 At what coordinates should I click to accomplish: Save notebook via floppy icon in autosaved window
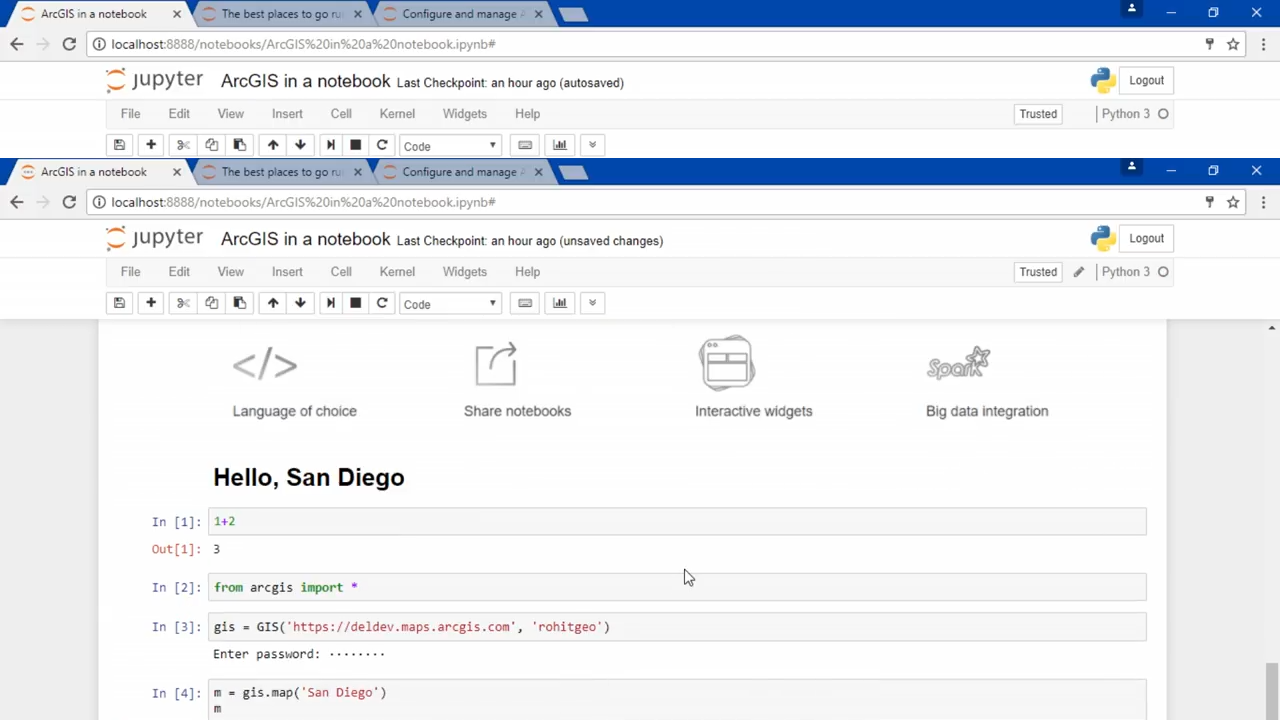[x=119, y=145]
